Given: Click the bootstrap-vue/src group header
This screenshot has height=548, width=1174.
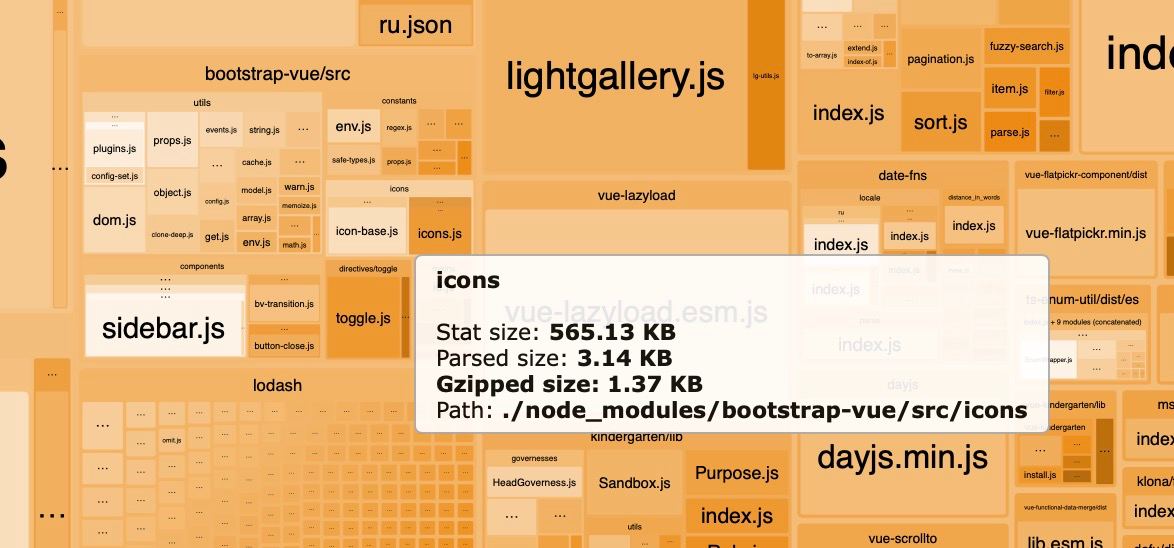Looking at the screenshot, I should click(277, 74).
